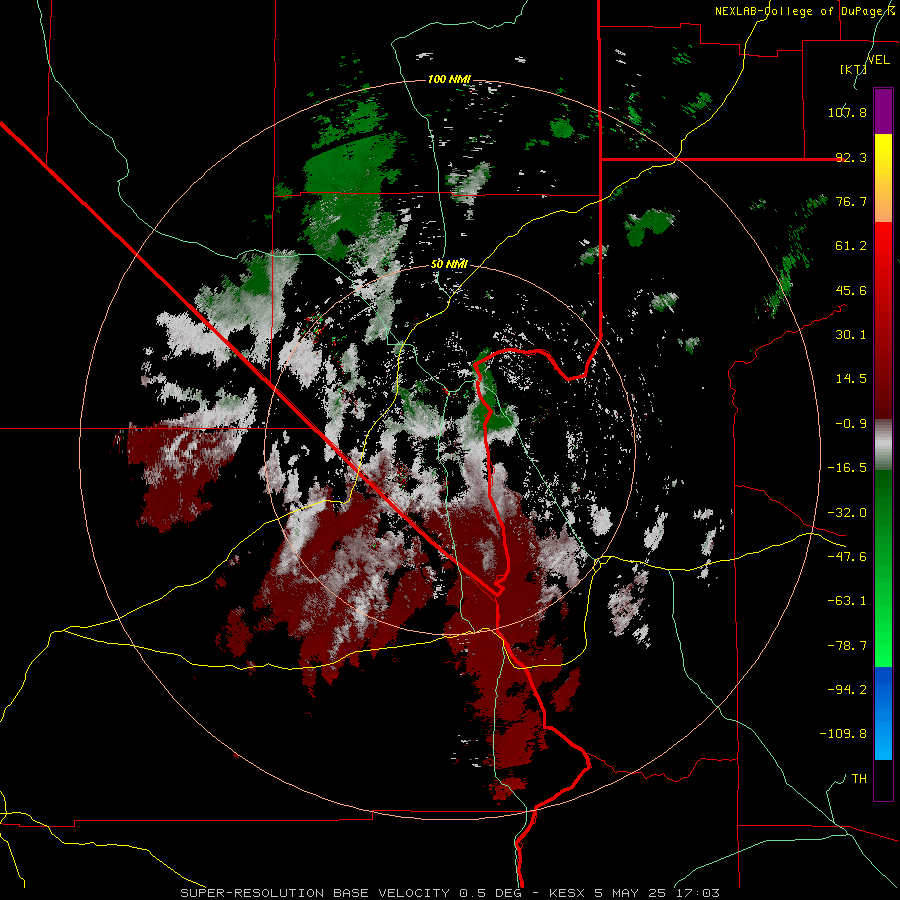Click the green segment of velocity color bar
This screenshot has width=900, height=900.
tap(883, 568)
